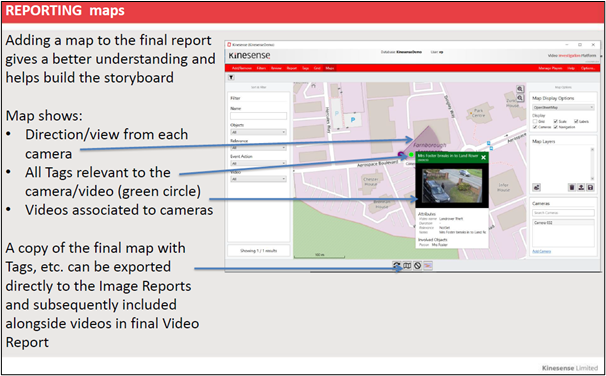Viewport: 606px width, 376px height.
Task: Open the Event Action filter dropdown
Action: pos(258,163)
